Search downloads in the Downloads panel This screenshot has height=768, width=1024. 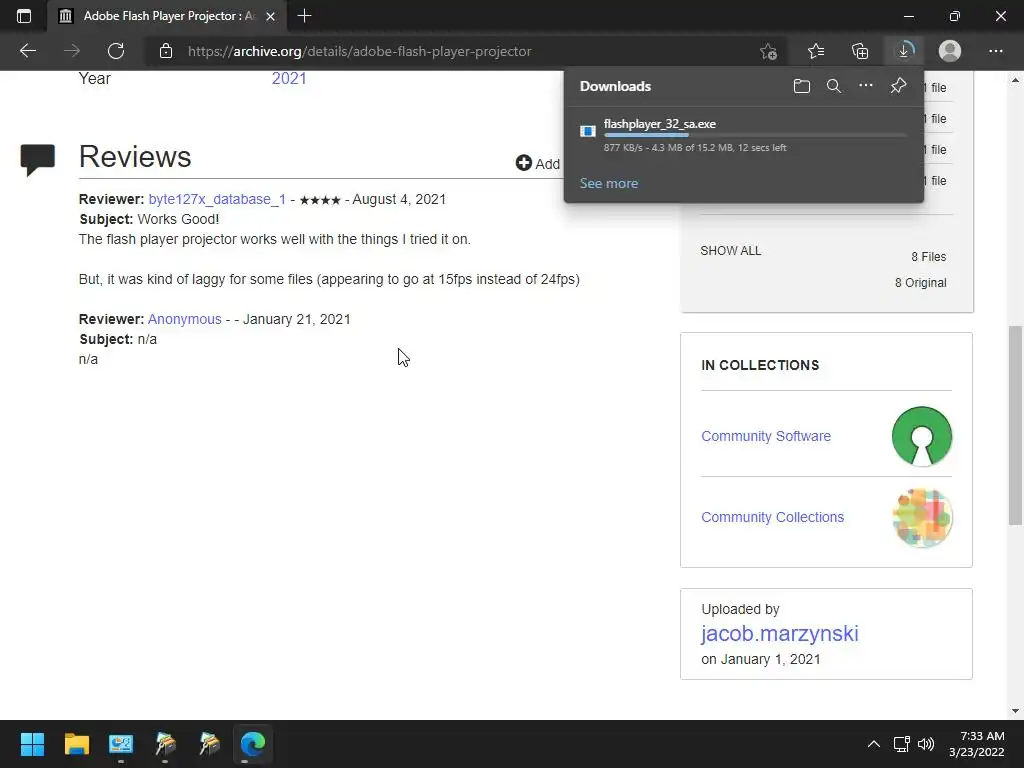point(834,86)
